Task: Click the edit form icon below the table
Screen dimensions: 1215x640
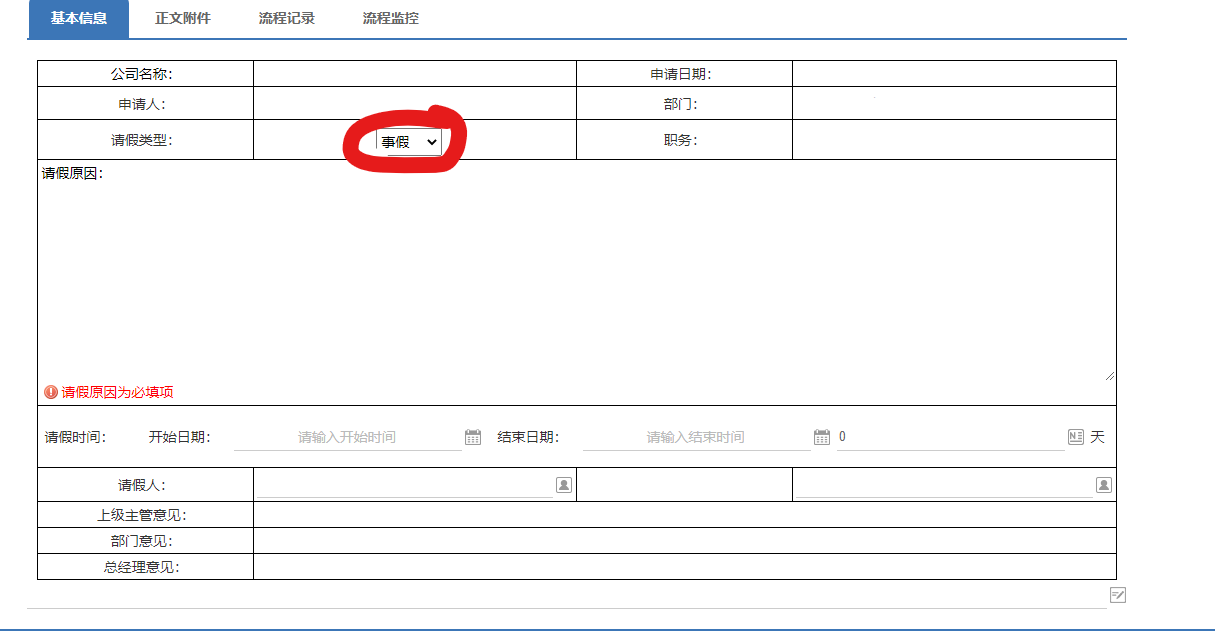Action: tap(1118, 595)
